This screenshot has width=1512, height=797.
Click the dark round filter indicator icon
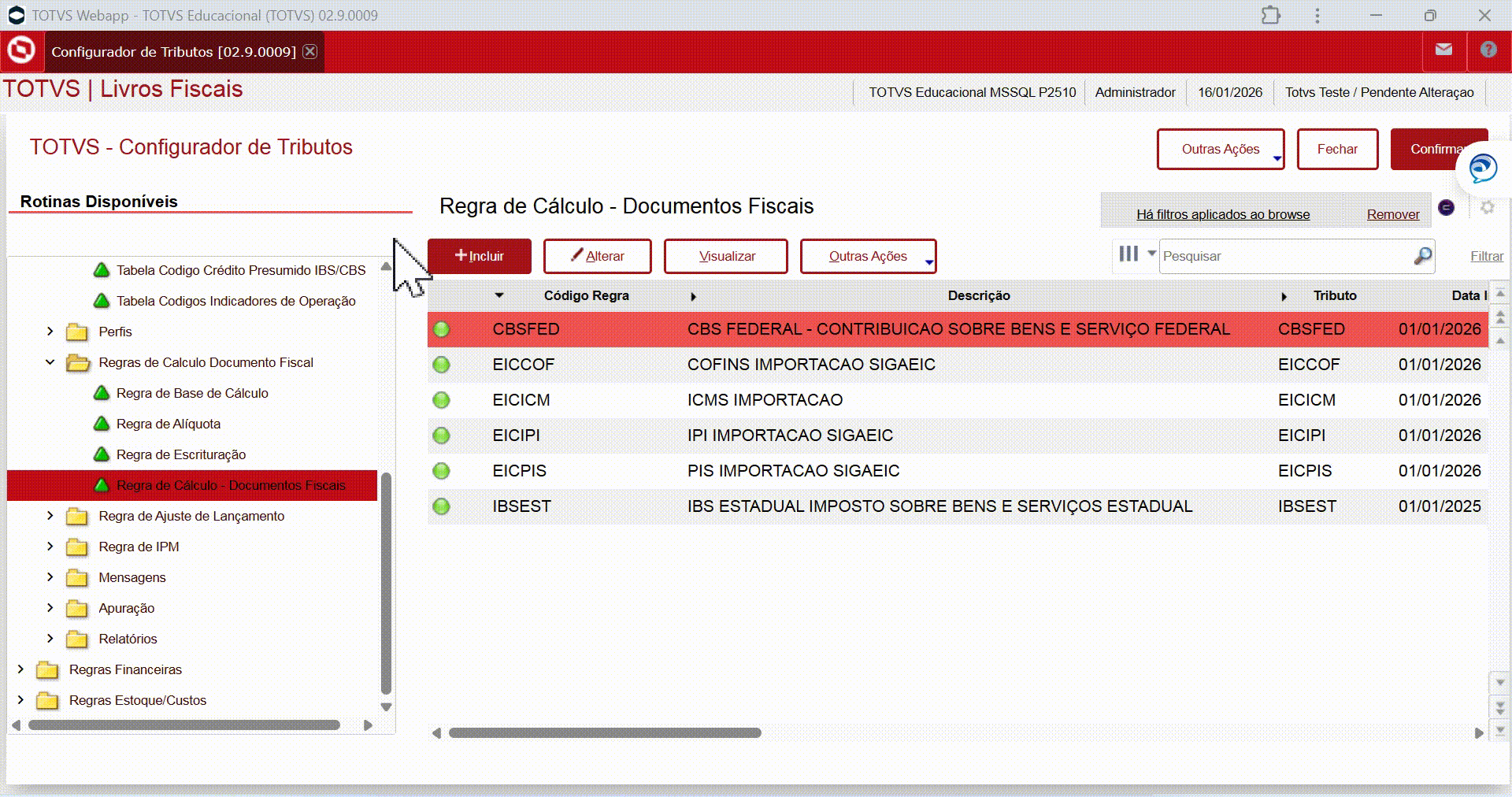1447,208
